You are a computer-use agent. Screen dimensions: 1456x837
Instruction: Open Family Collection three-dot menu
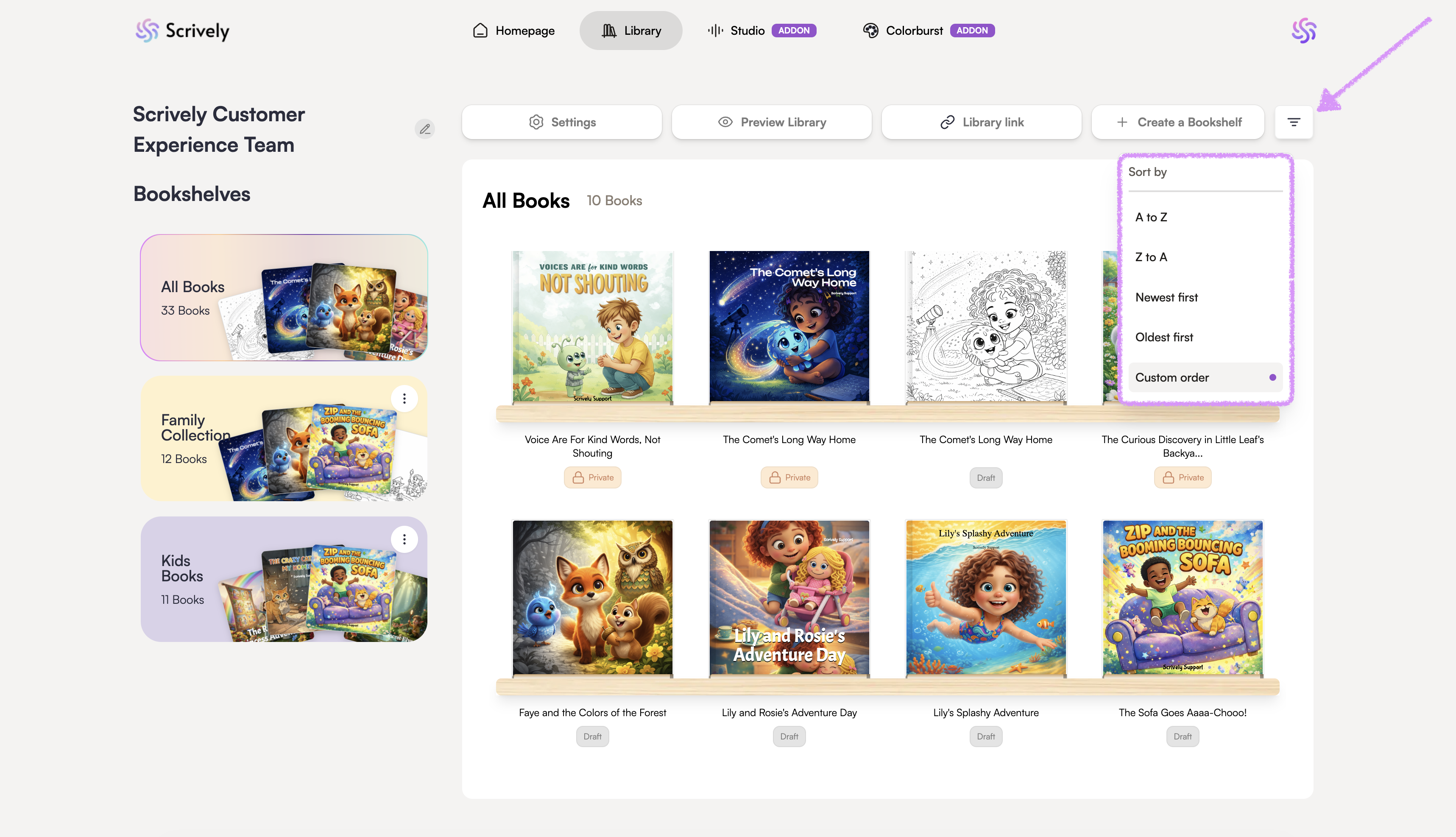point(404,399)
